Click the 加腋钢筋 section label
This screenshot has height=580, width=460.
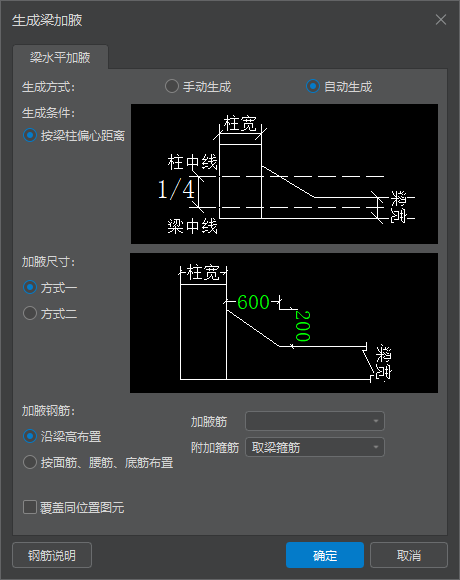[48, 411]
